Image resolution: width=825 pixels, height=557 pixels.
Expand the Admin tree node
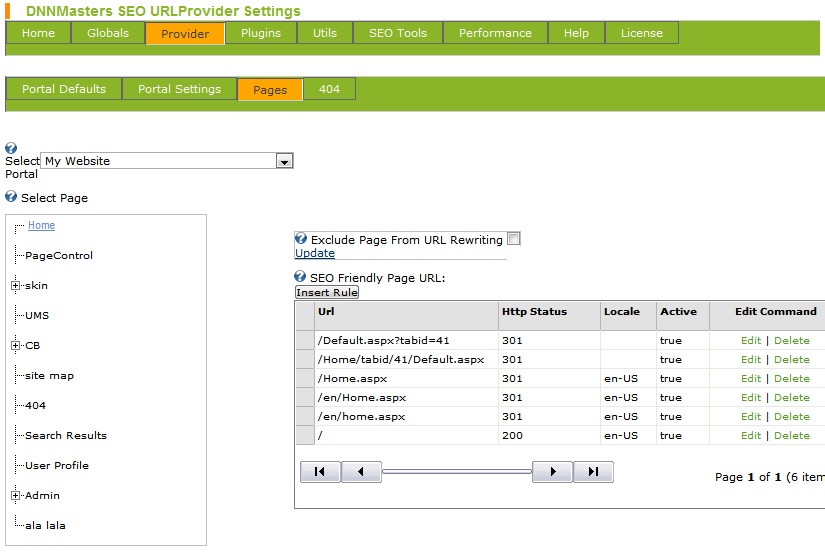[15, 495]
